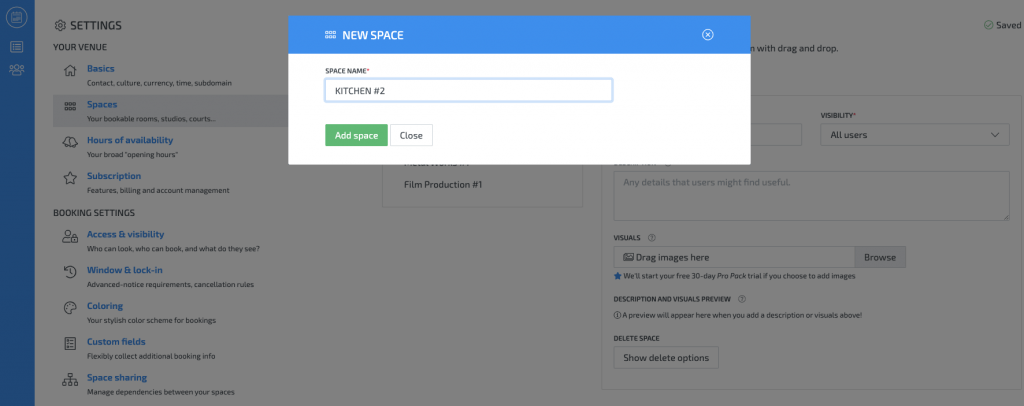Click the Browse button for visuals
The width and height of the screenshot is (1024, 406).
(880, 257)
